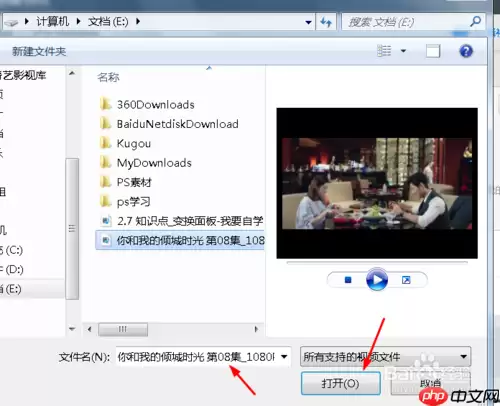Toggle the preview pane icon
This screenshot has width=500, height=406.
(433, 51)
